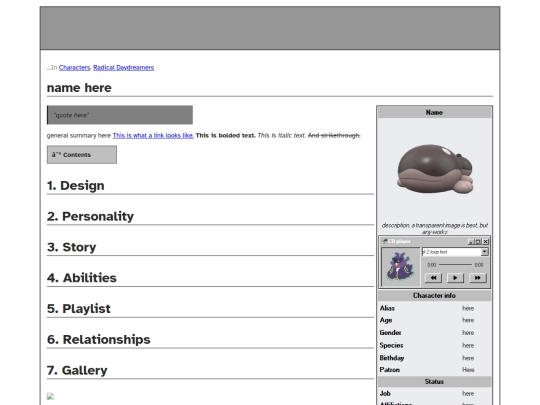Click the Species row label
The height and width of the screenshot is (405, 540).
[x=391, y=345]
